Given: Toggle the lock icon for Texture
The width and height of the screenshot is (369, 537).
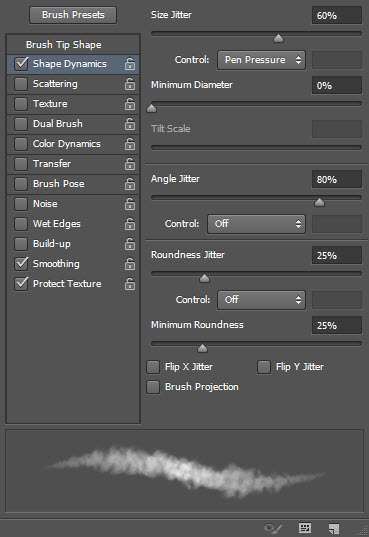Looking at the screenshot, I should (x=130, y=104).
